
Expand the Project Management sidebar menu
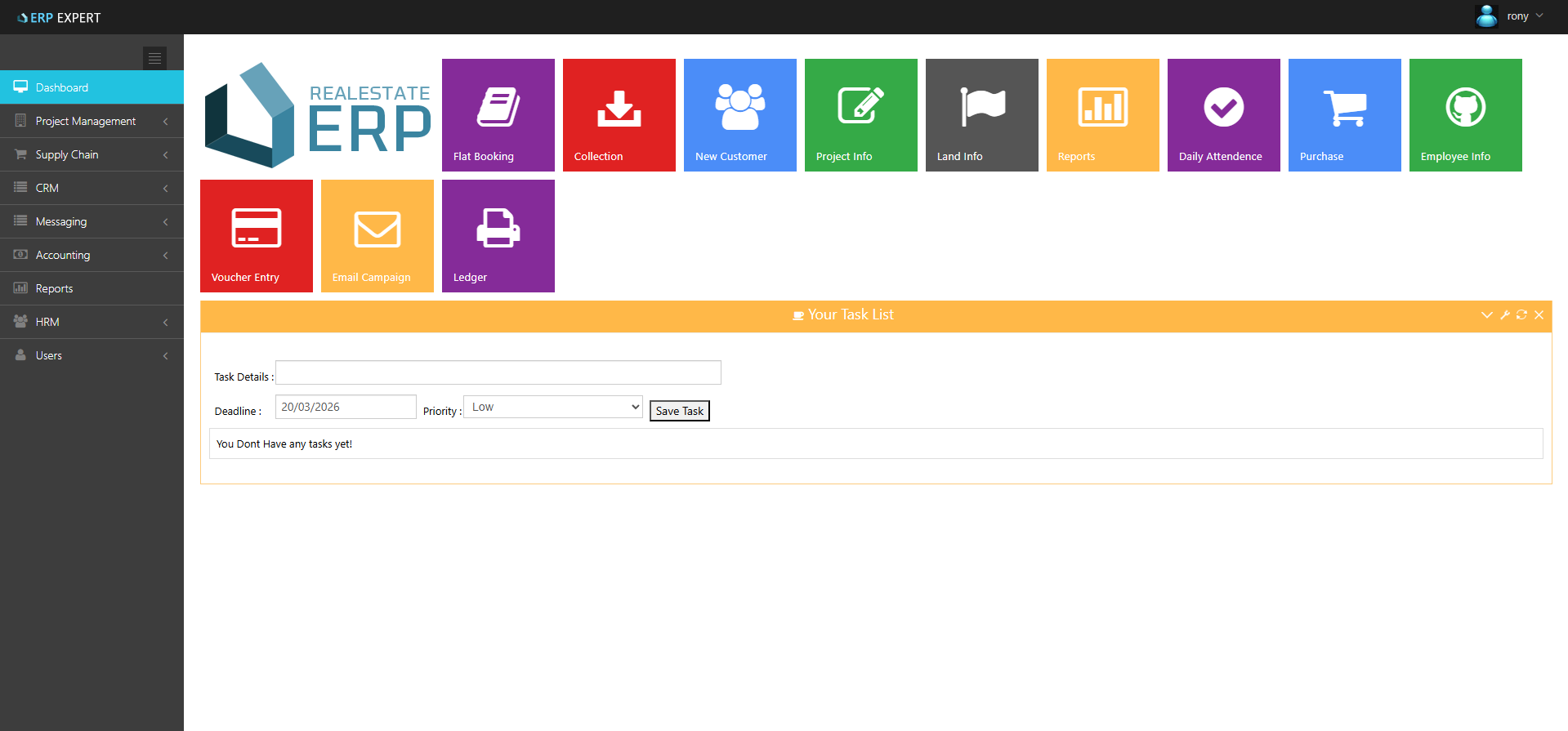[x=92, y=121]
